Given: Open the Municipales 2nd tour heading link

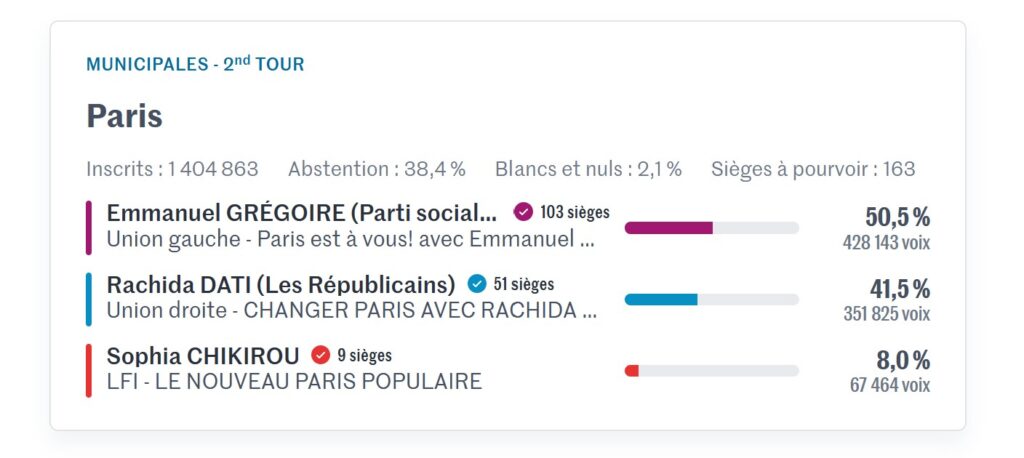Looking at the screenshot, I should [195, 64].
